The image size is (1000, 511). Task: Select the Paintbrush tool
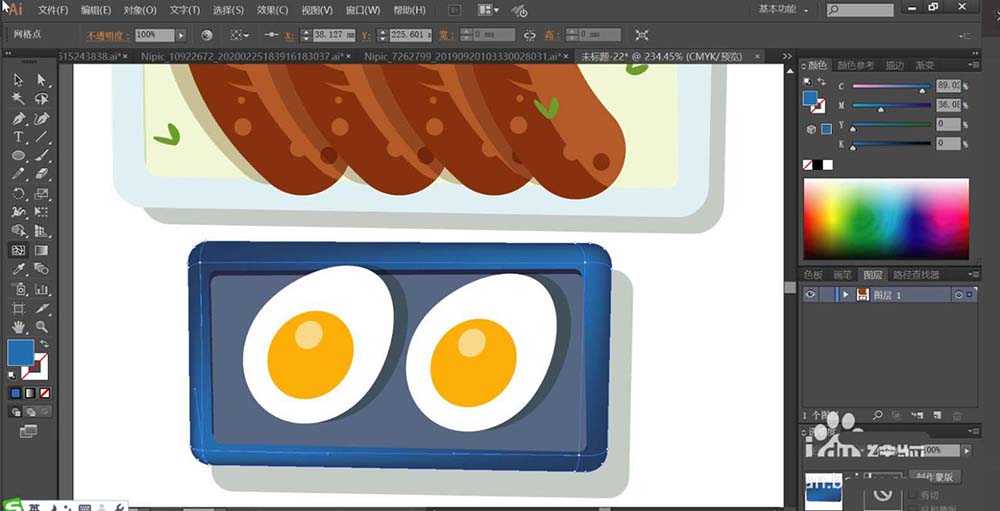point(41,155)
